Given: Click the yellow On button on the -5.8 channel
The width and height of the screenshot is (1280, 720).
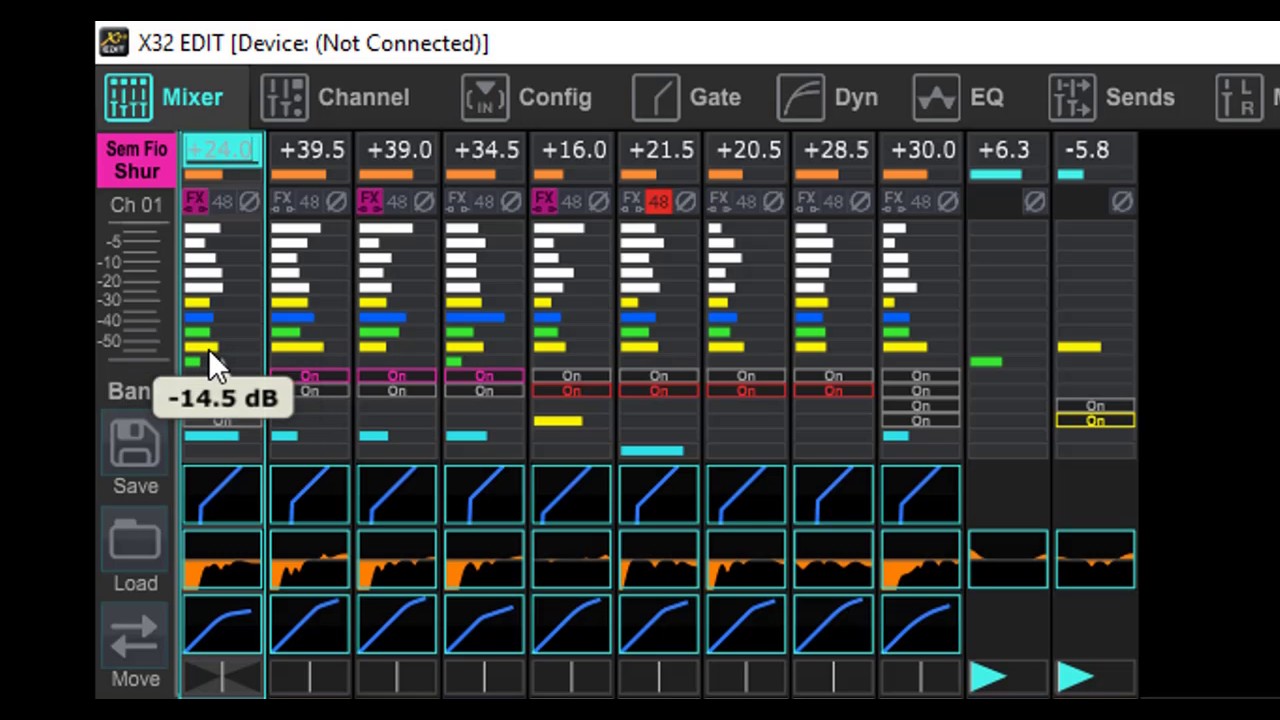Looking at the screenshot, I should (1095, 421).
